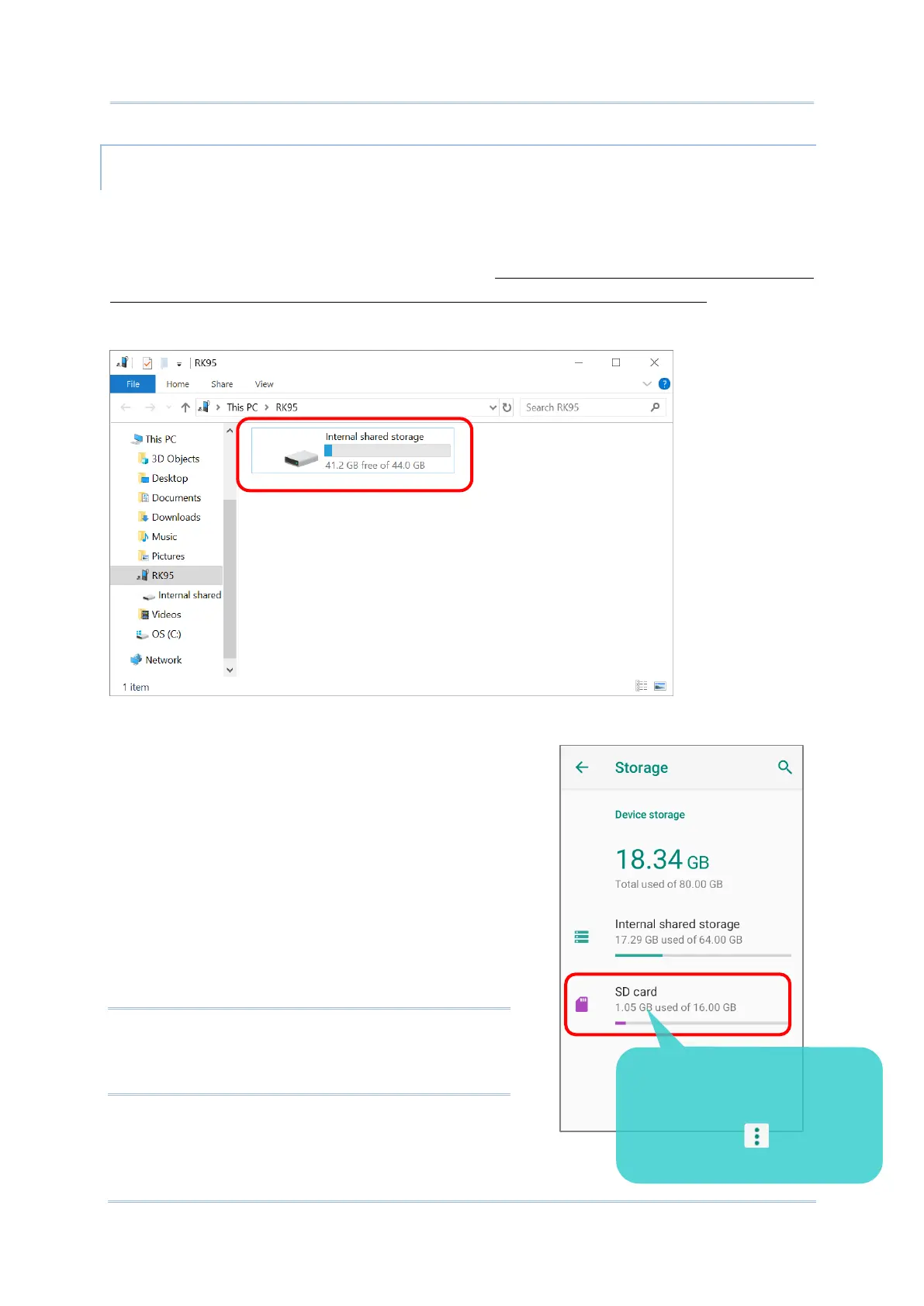The image size is (924, 1306).
Task: Tap the internal storage list icon
Action: click(x=582, y=937)
